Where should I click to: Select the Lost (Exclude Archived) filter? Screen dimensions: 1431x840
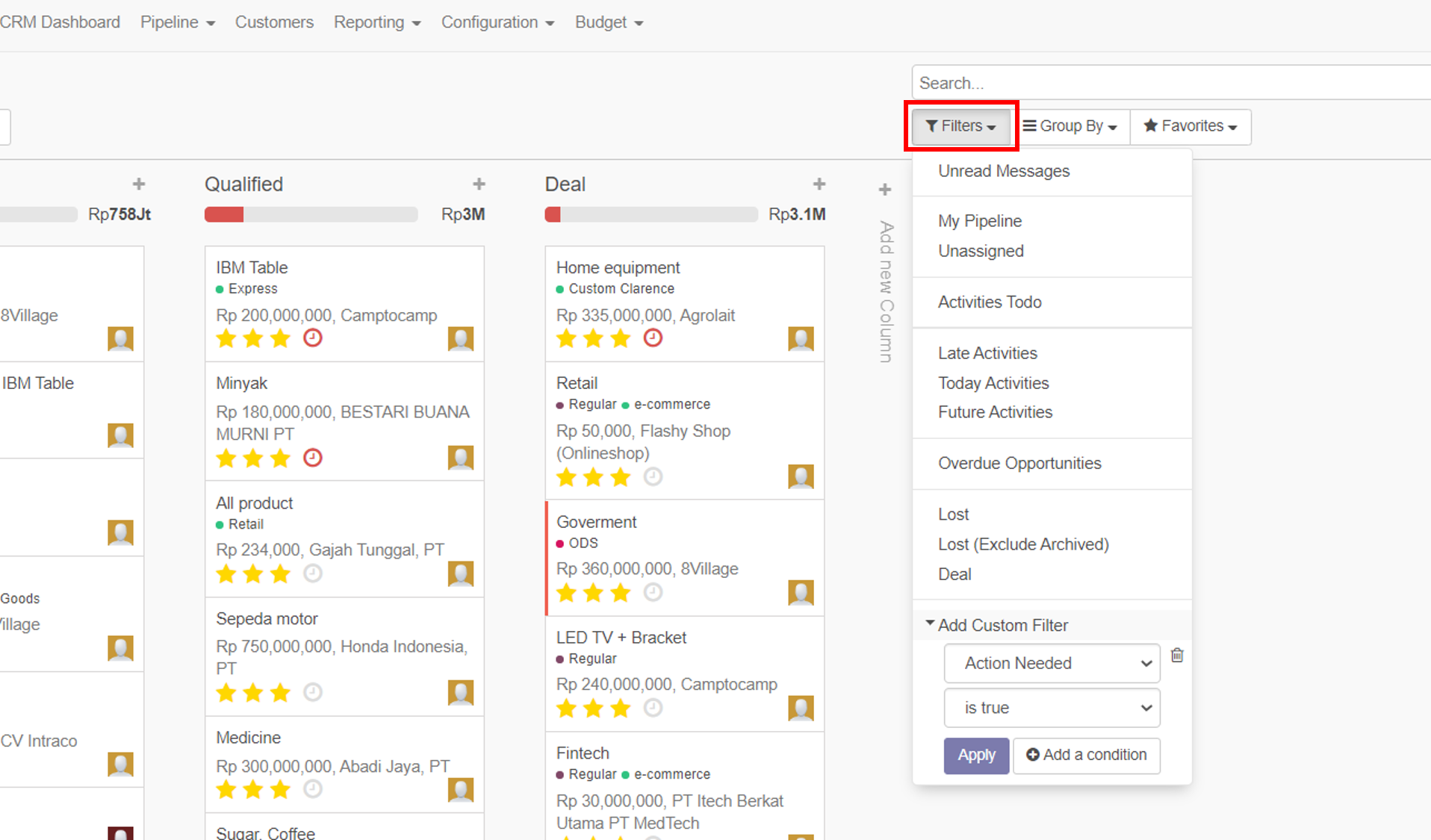point(1023,544)
